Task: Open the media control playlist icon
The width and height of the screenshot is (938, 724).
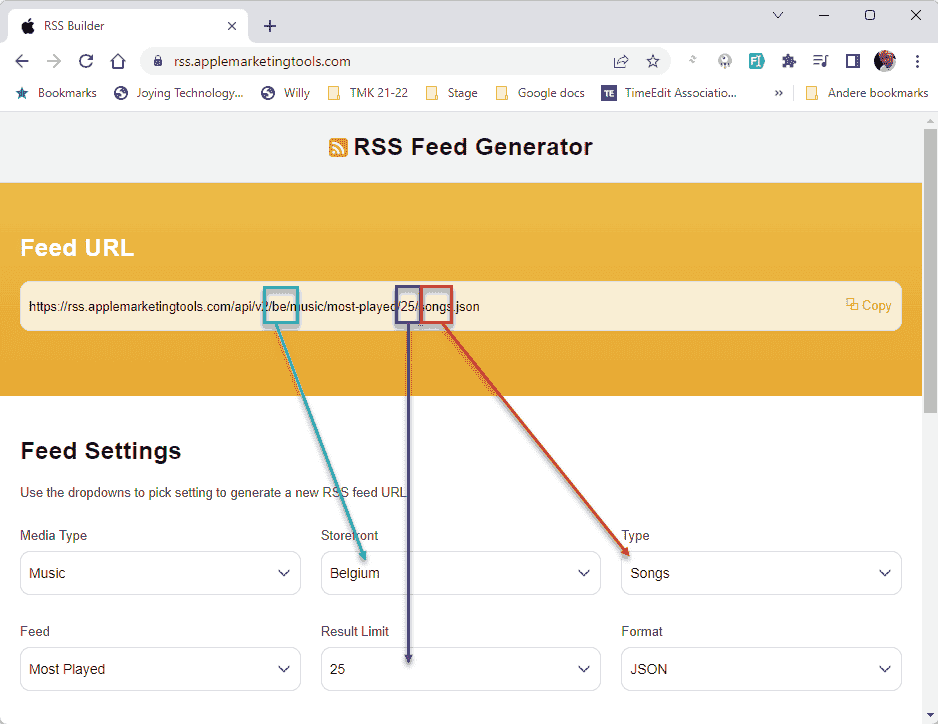Action: pyautogui.click(x=821, y=61)
